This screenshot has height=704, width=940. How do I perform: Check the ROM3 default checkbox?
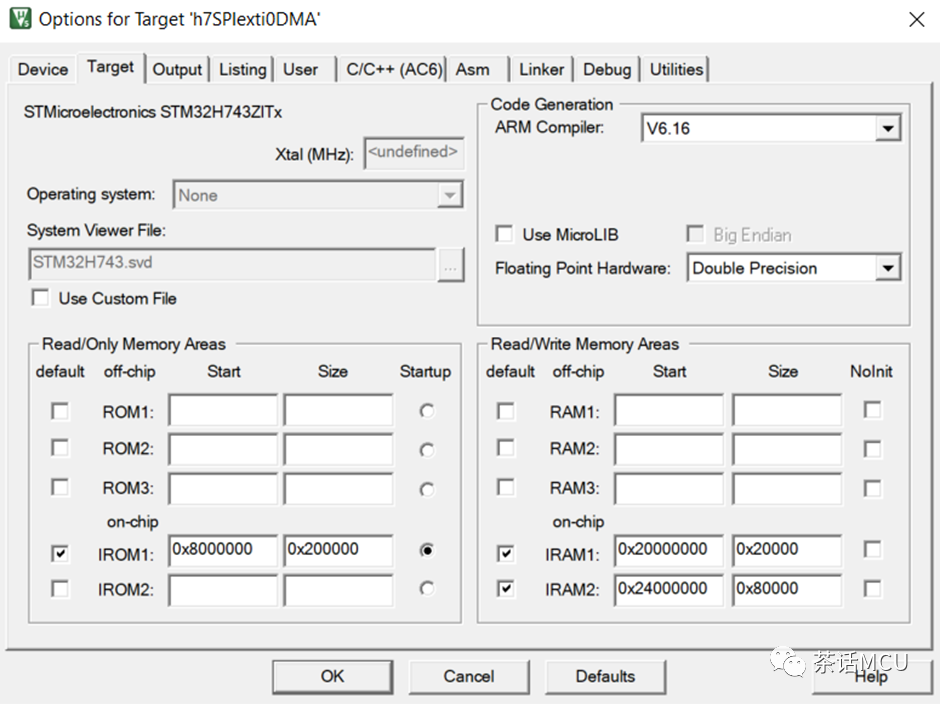click(60, 487)
